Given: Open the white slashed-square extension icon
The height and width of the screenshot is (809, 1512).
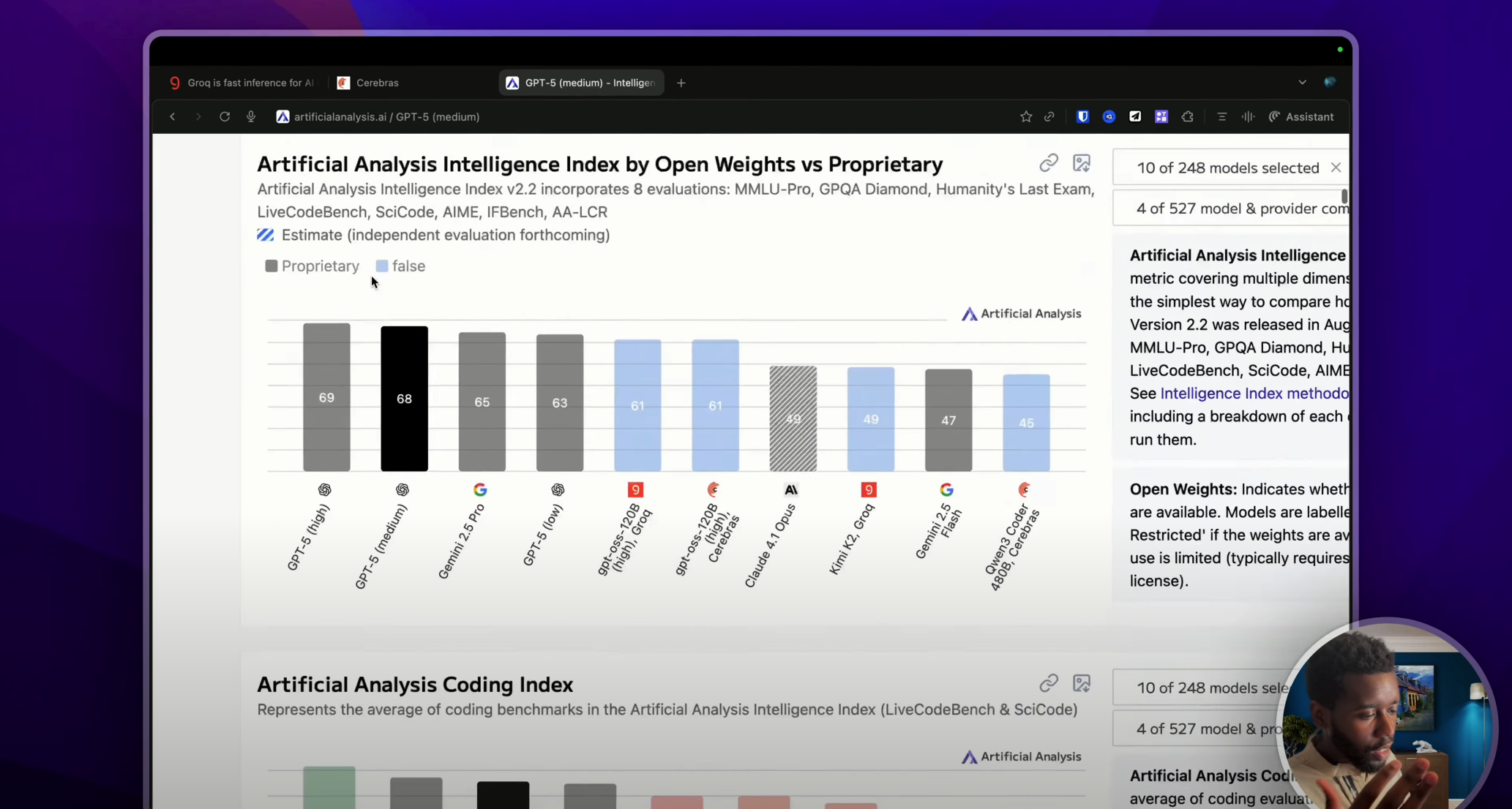Looking at the screenshot, I should click(1135, 116).
